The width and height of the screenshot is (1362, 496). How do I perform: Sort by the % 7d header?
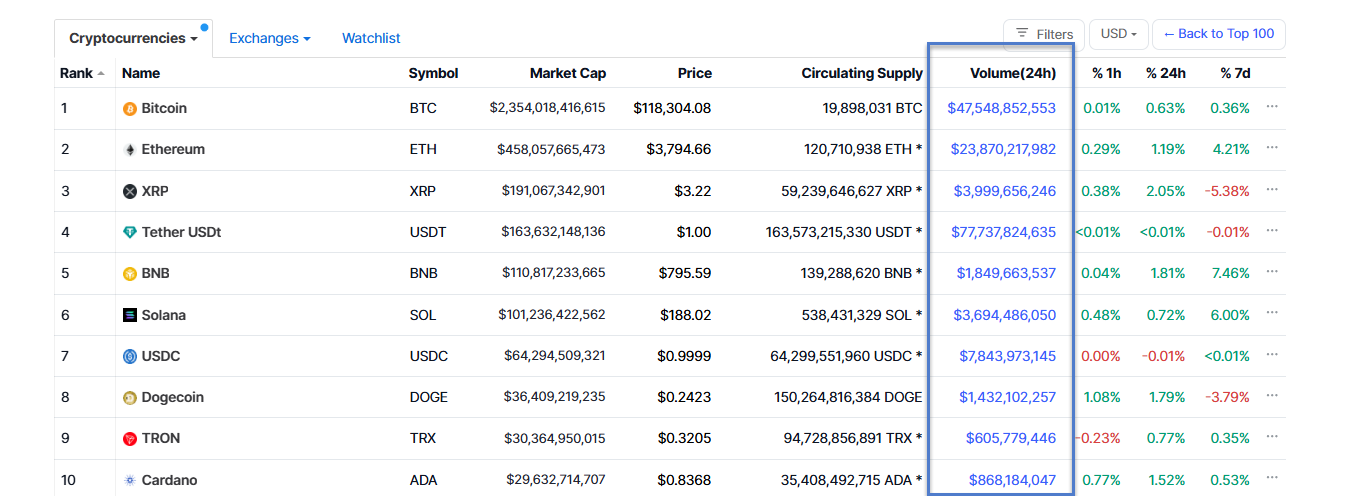click(x=1235, y=73)
